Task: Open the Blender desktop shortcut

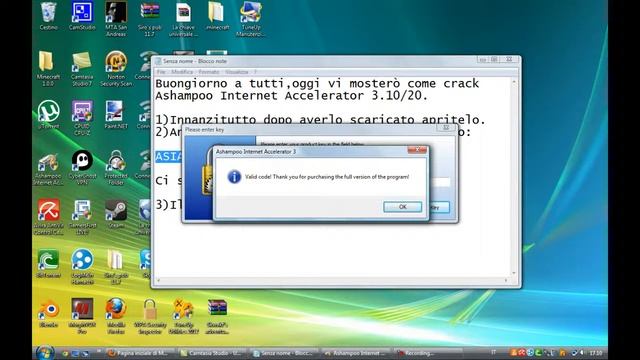Action: coord(49,313)
